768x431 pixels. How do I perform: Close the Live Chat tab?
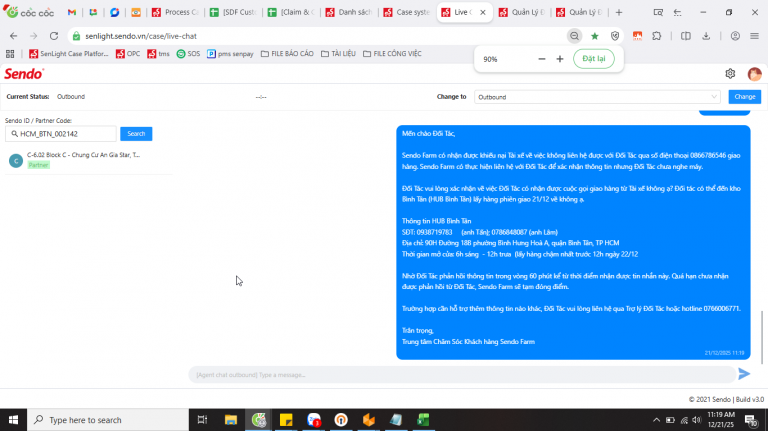pyautogui.click(x=482, y=12)
